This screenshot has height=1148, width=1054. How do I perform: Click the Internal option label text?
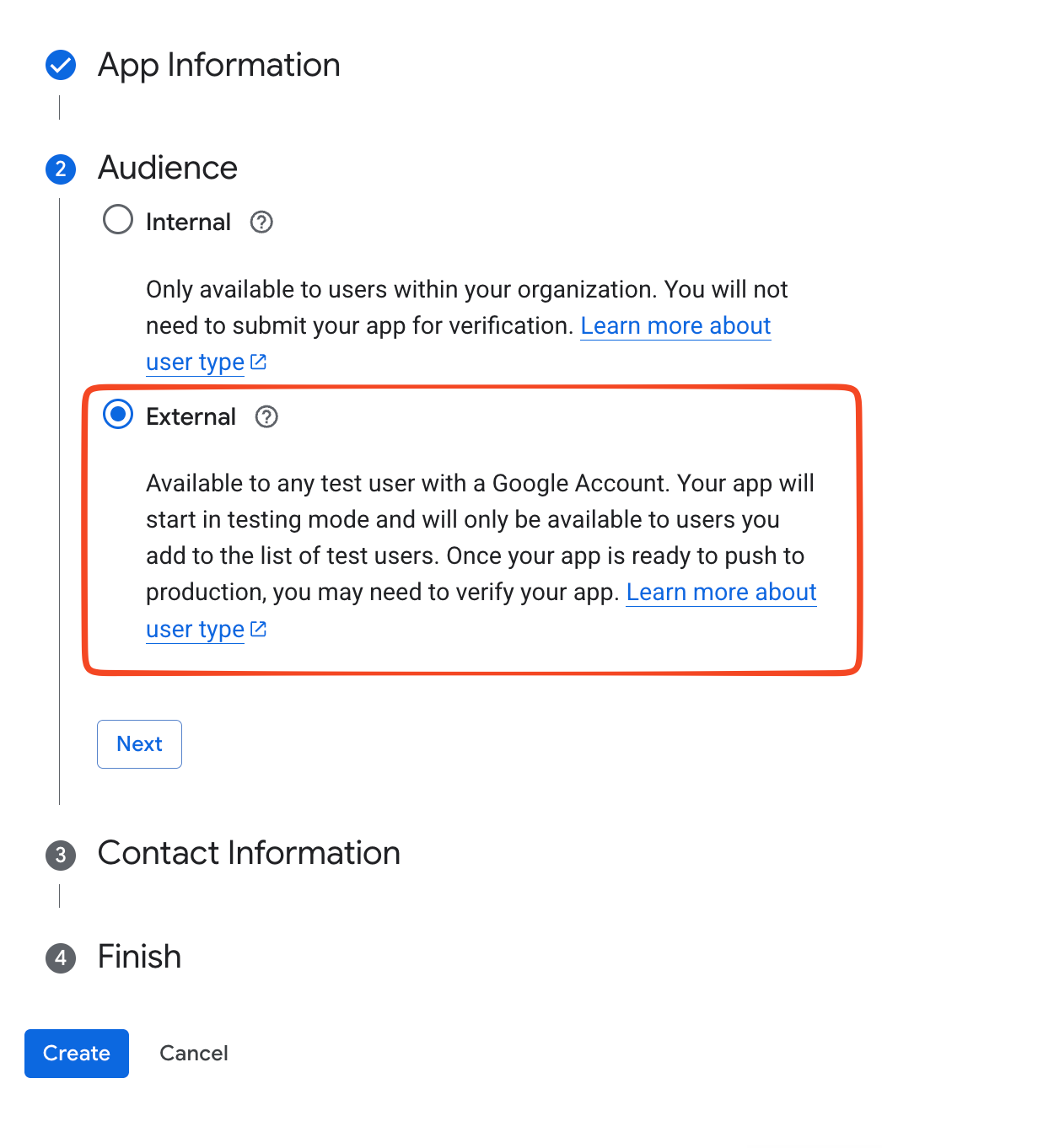[x=188, y=222]
